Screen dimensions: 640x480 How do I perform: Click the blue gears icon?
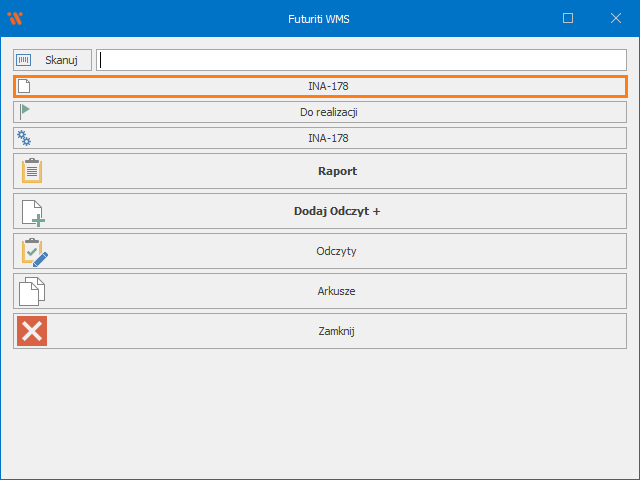click(x=24, y=138)
